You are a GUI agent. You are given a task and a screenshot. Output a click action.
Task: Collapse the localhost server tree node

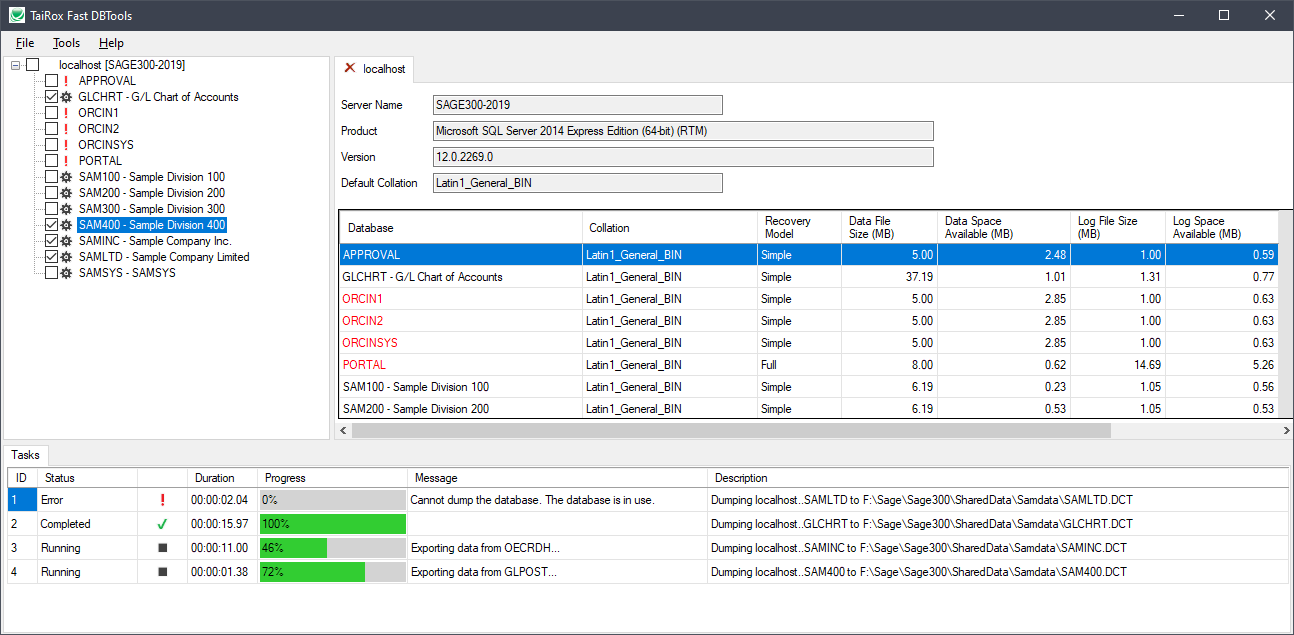[15, 65]
